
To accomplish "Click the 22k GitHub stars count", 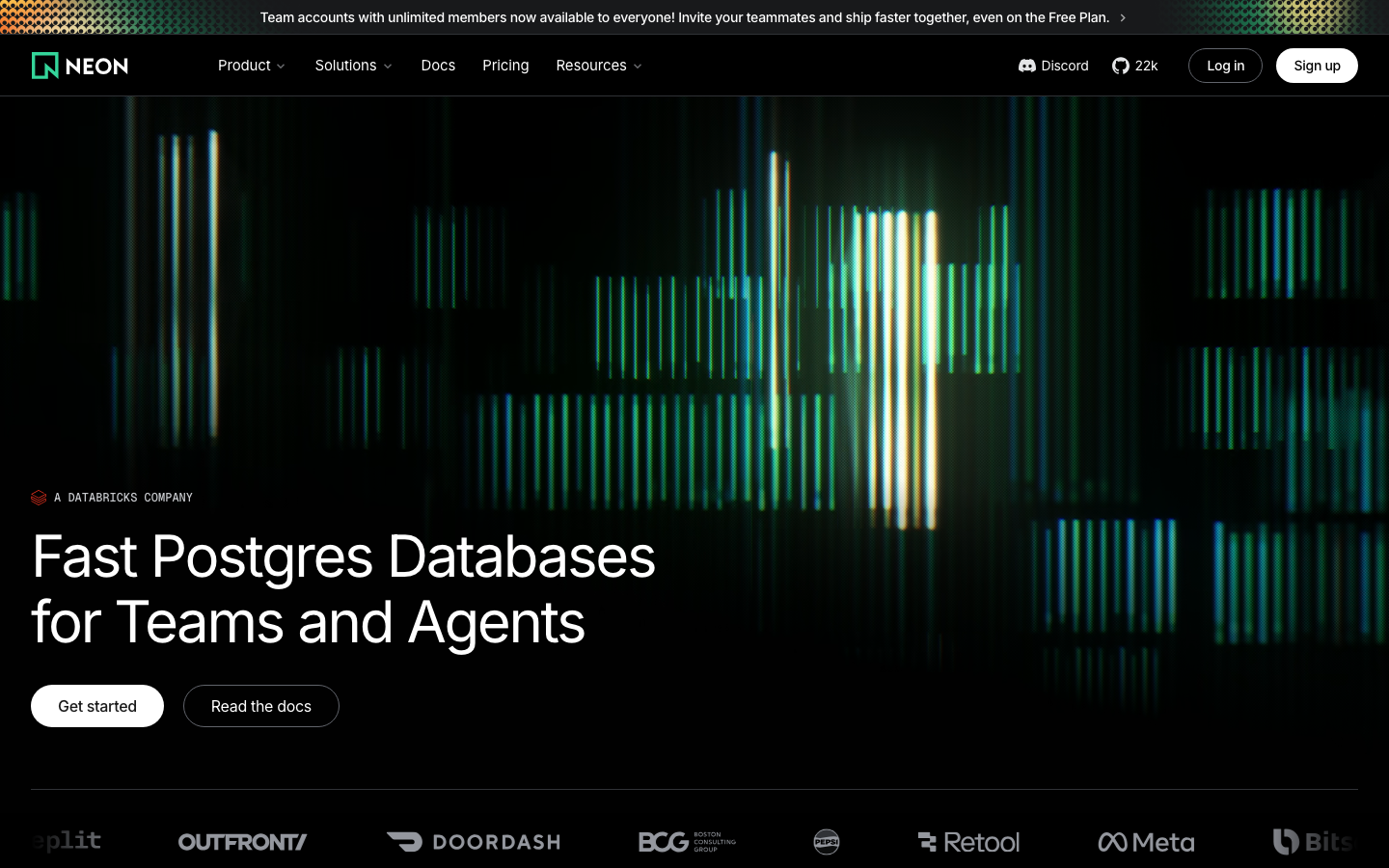I will 1146,66.
